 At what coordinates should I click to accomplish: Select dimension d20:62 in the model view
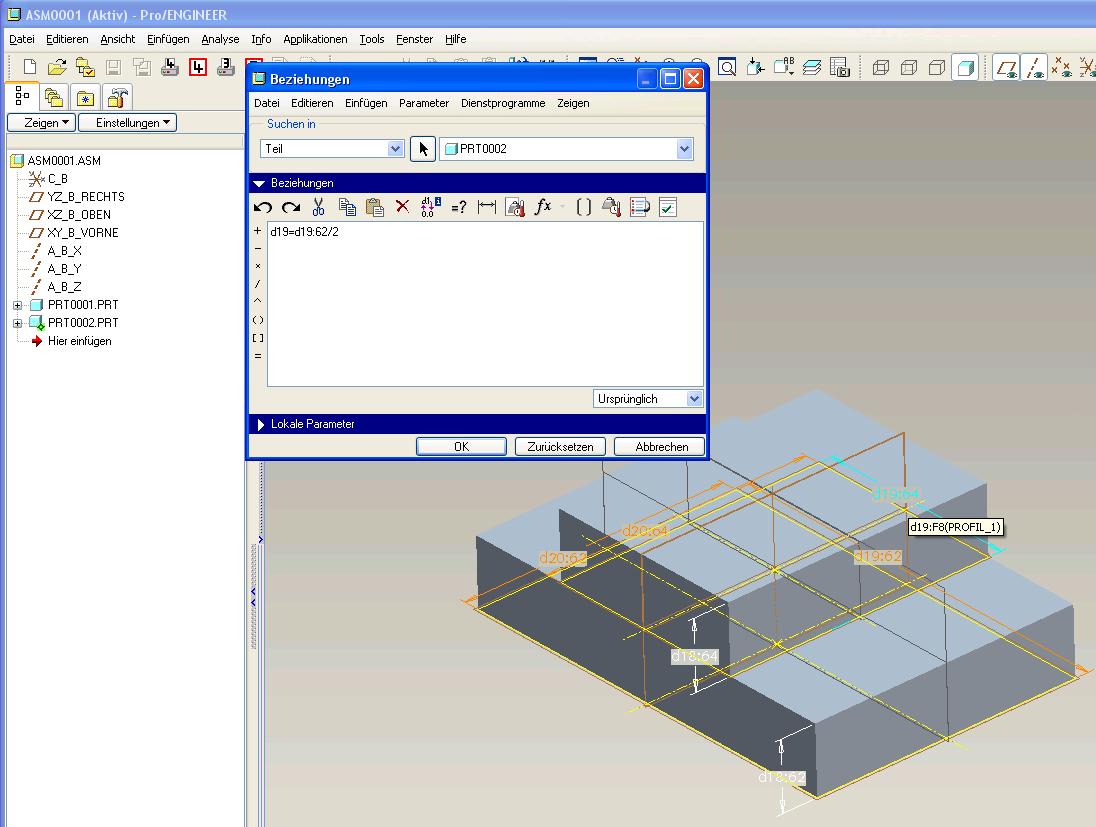(x=563, y=558)
